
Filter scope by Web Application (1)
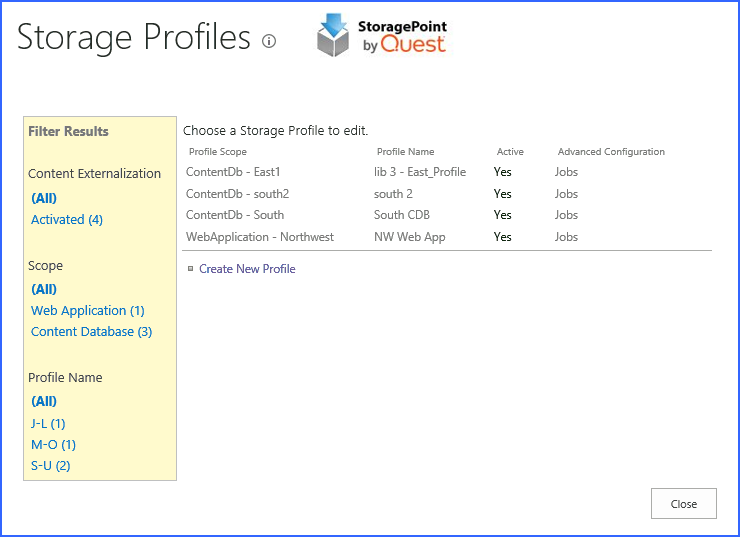point(88,311)
